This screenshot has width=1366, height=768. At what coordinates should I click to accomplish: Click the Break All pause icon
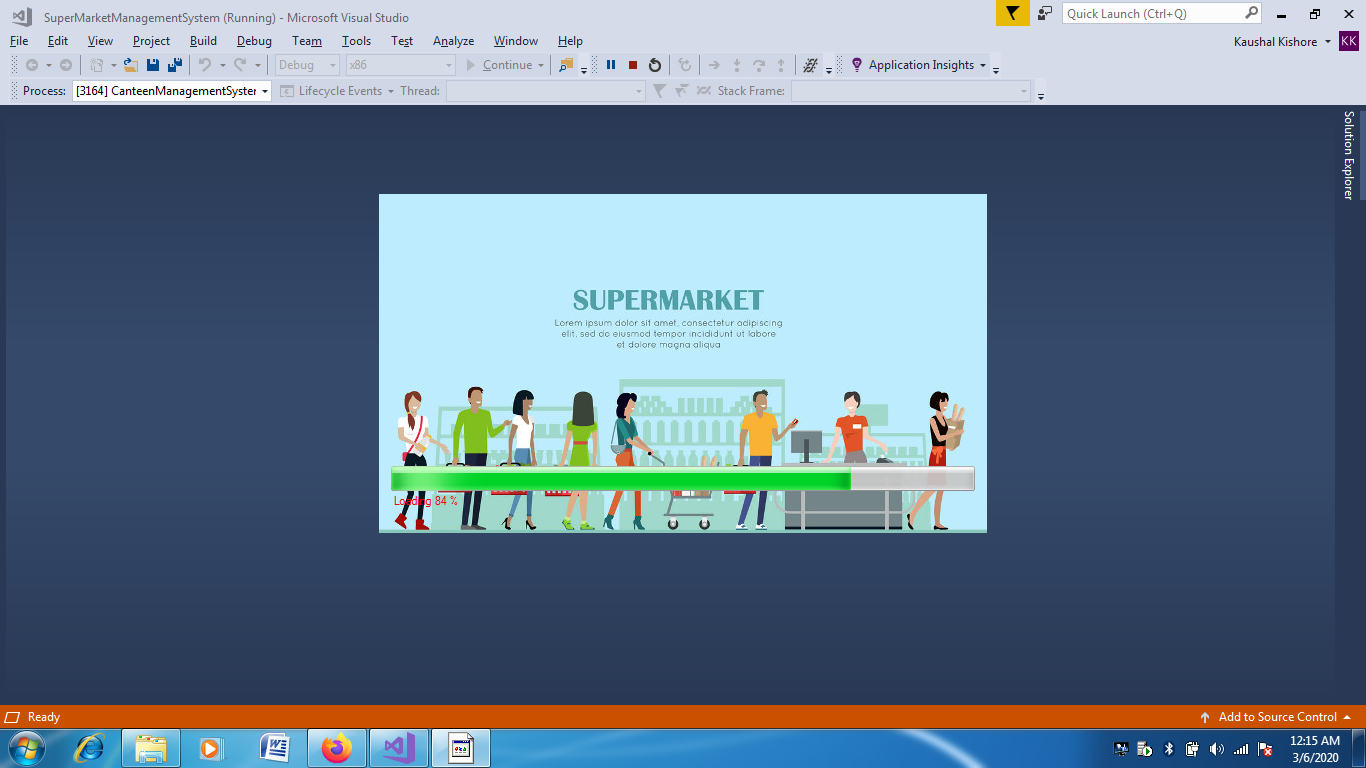(611, 65)
